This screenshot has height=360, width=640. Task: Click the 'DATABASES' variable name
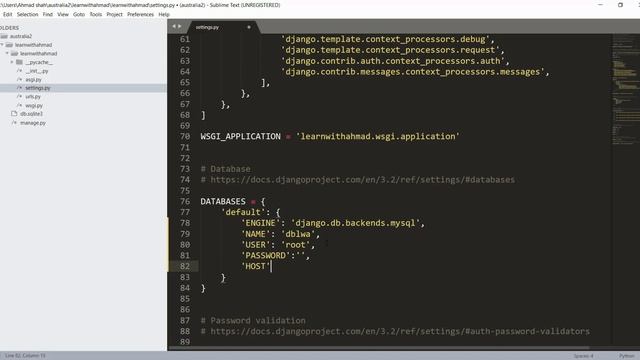[x=223, y=201]
